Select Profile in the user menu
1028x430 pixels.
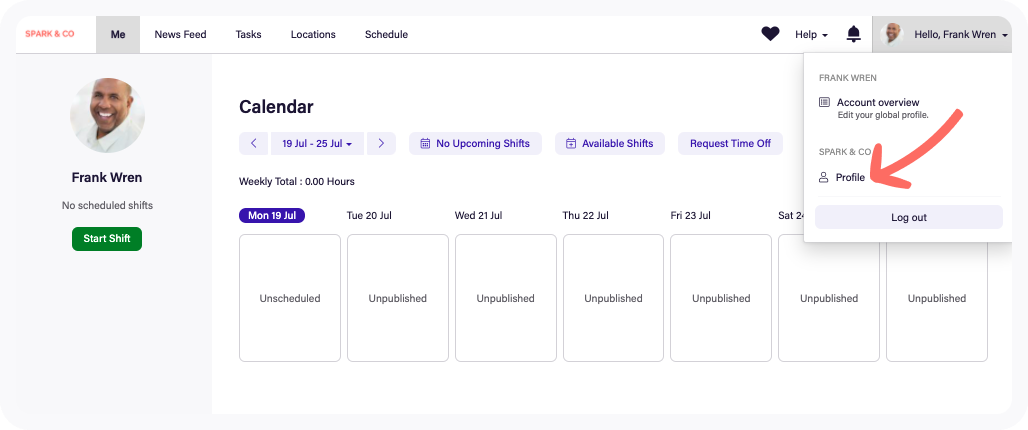point(850,178)
